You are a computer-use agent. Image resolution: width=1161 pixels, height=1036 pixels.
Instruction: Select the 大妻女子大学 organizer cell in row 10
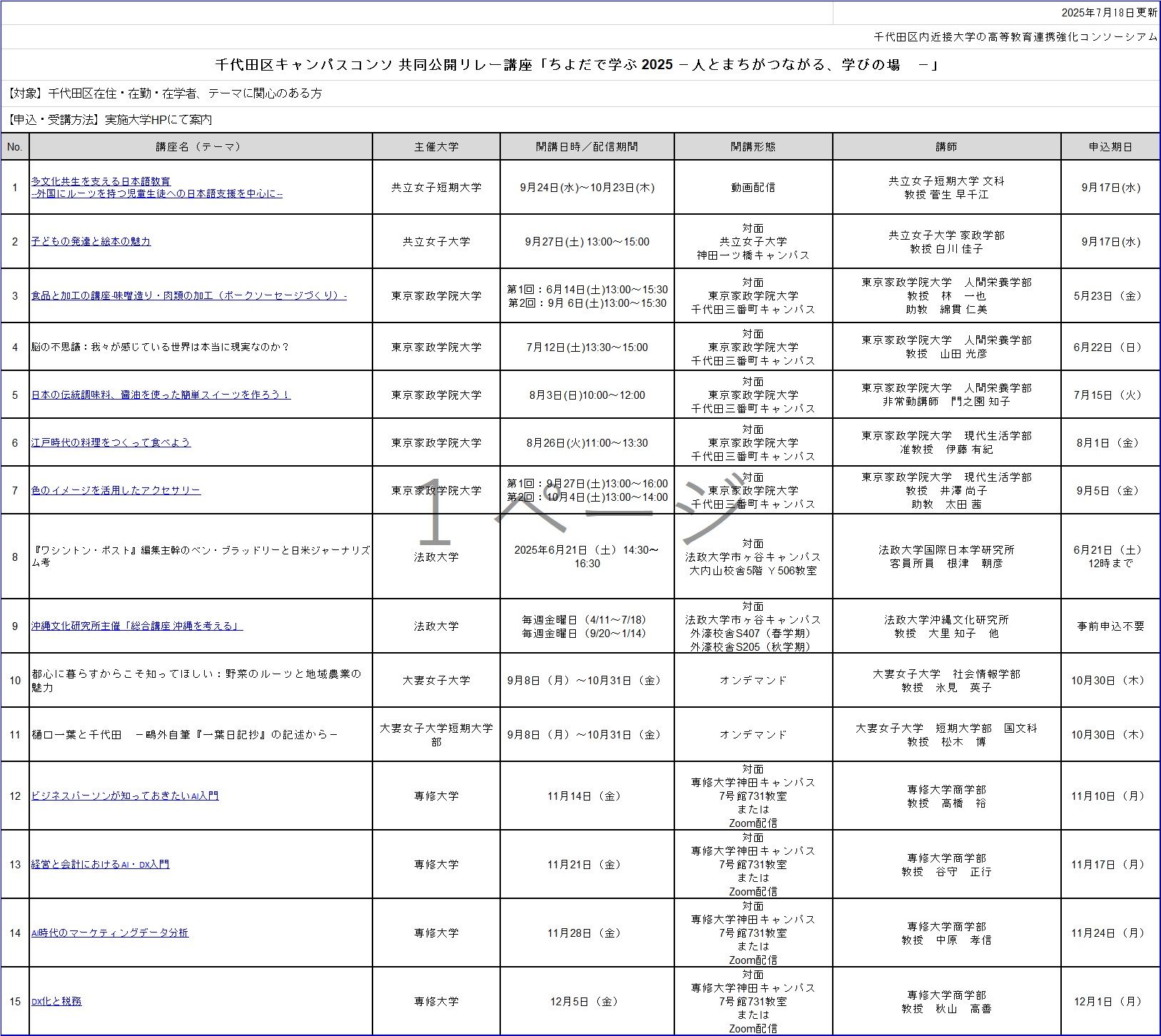[436, 680]
